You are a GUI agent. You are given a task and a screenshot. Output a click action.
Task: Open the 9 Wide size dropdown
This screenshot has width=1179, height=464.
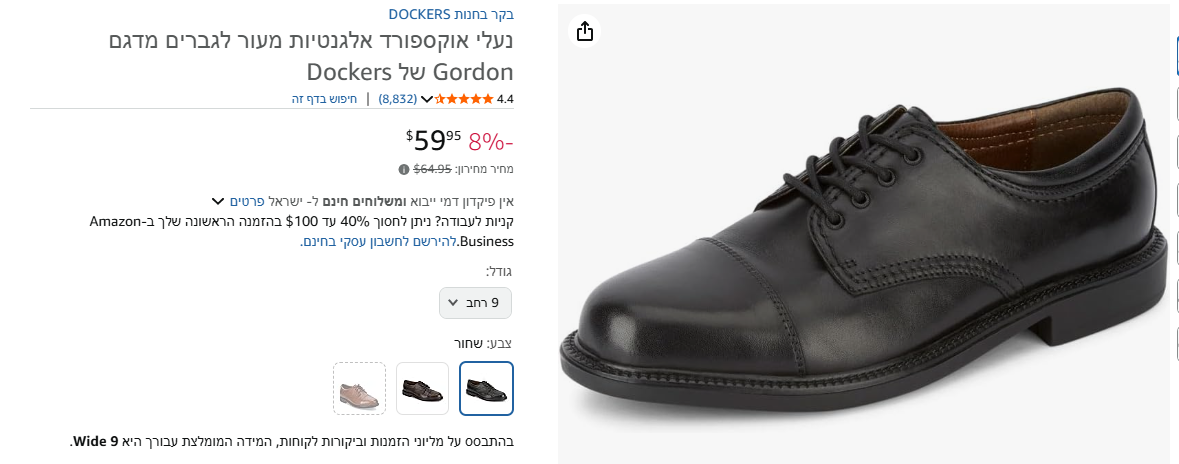coord(475,302)
